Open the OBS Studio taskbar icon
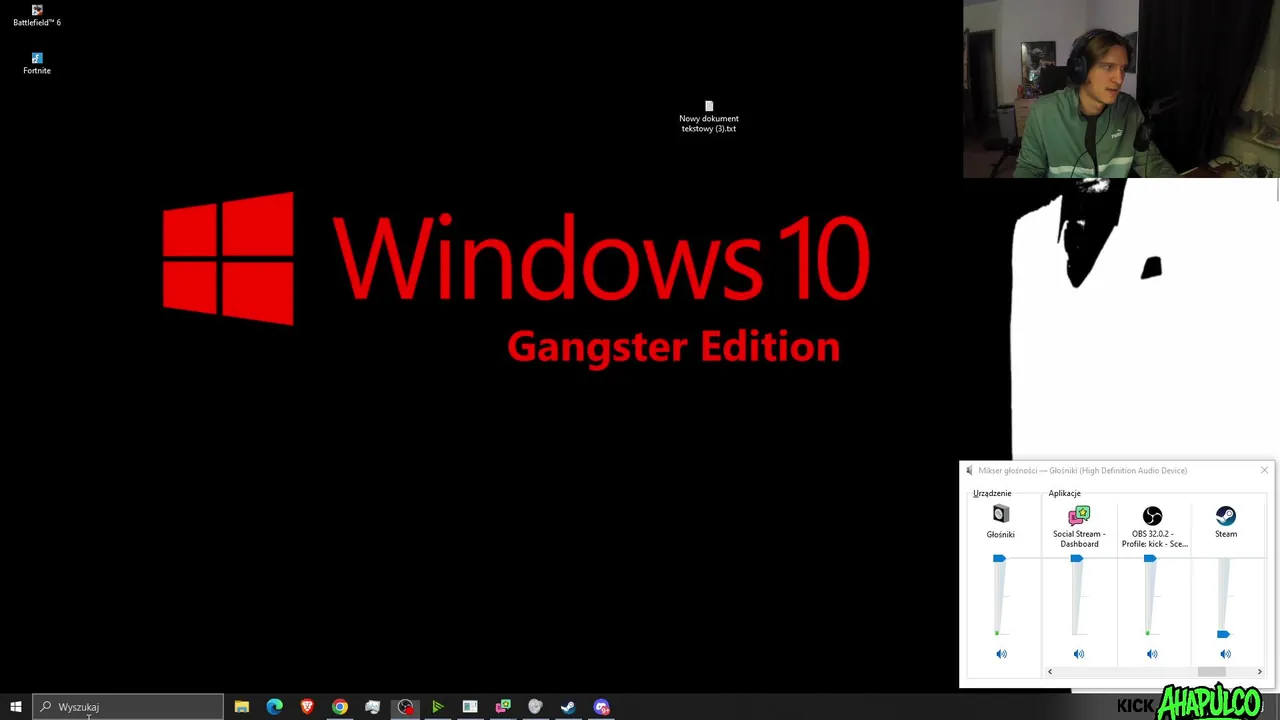1280x720 pixels. pos(405,707)
